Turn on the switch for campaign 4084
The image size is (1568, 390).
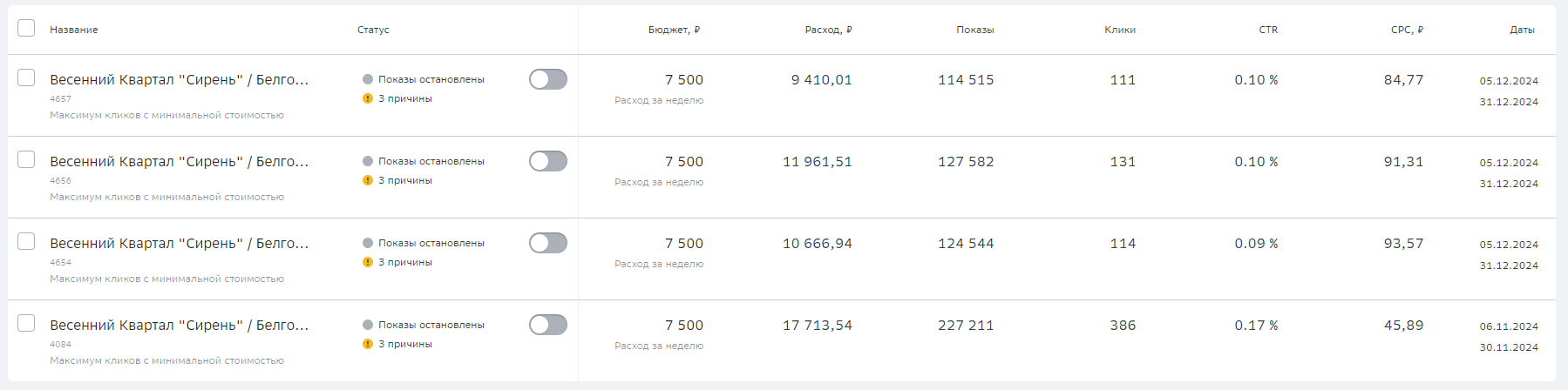547,325
